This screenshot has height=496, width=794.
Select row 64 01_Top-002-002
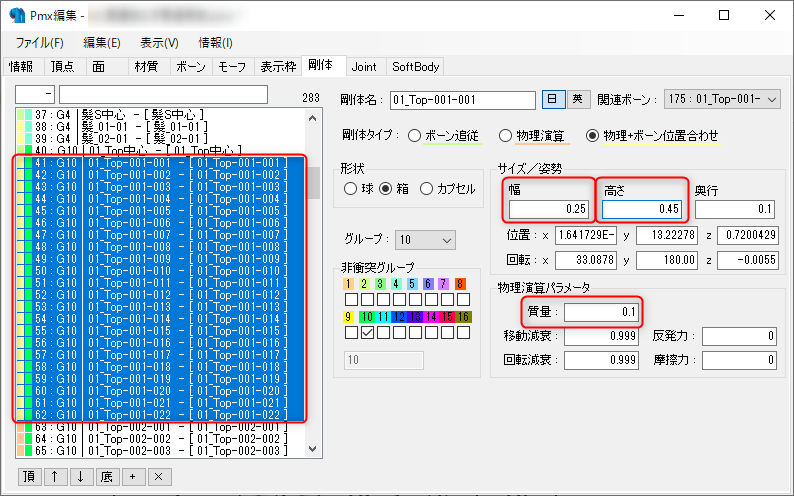pos(160,439)
